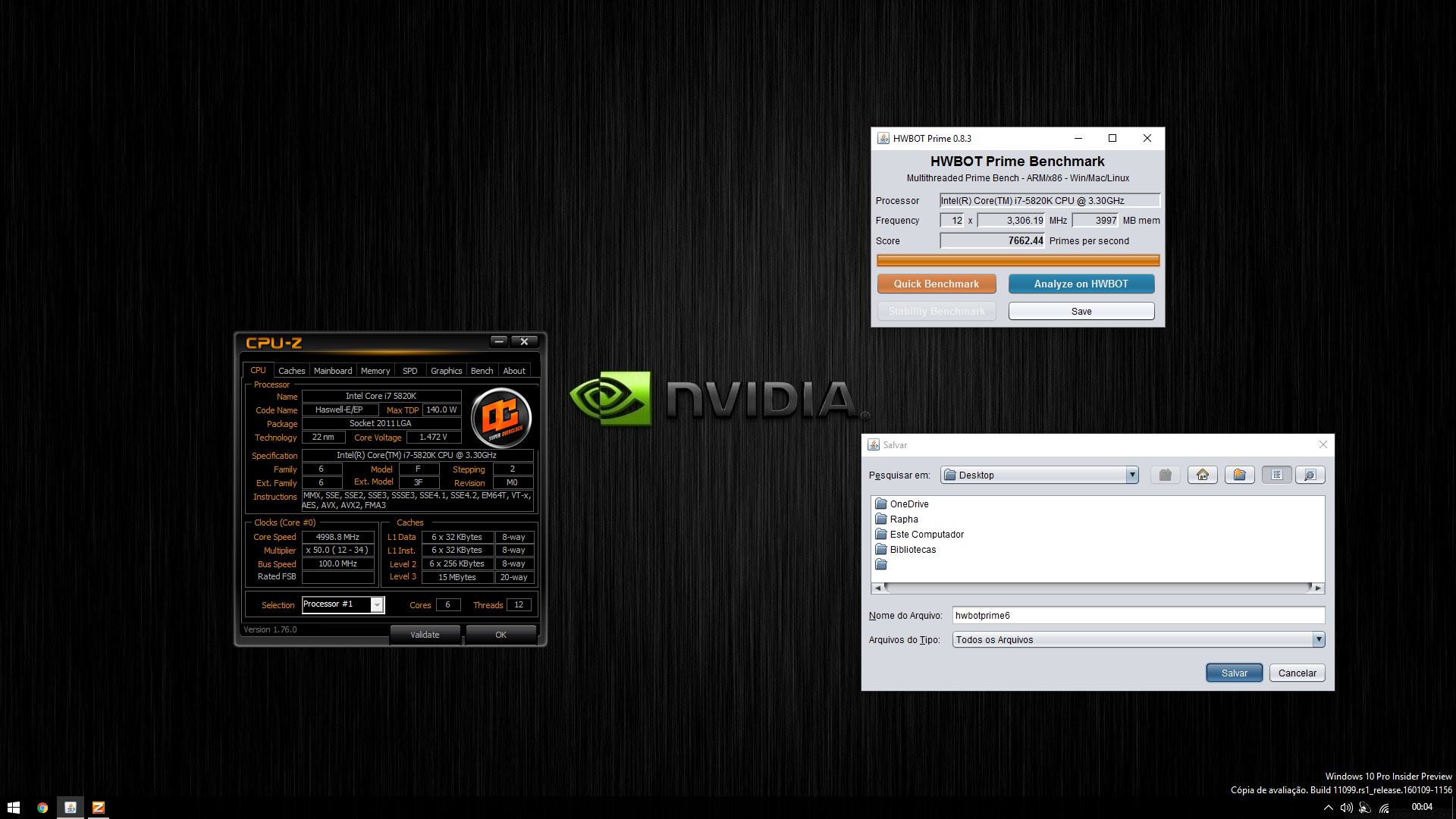Screen dimensions: 1456x819
Task: Click the disabled Stability Benchmark button
Action: (x=937, y=311)
